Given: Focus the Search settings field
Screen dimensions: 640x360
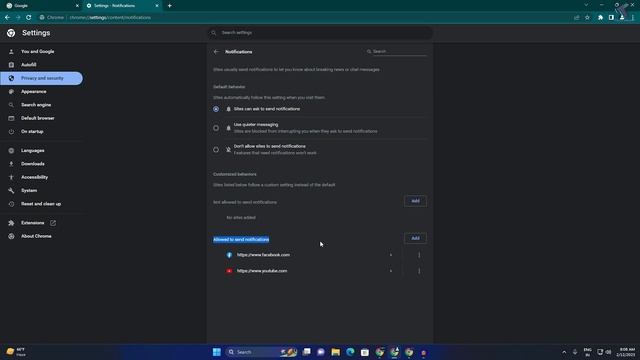Looking at the screenshot, I should (x=320, y=33).
